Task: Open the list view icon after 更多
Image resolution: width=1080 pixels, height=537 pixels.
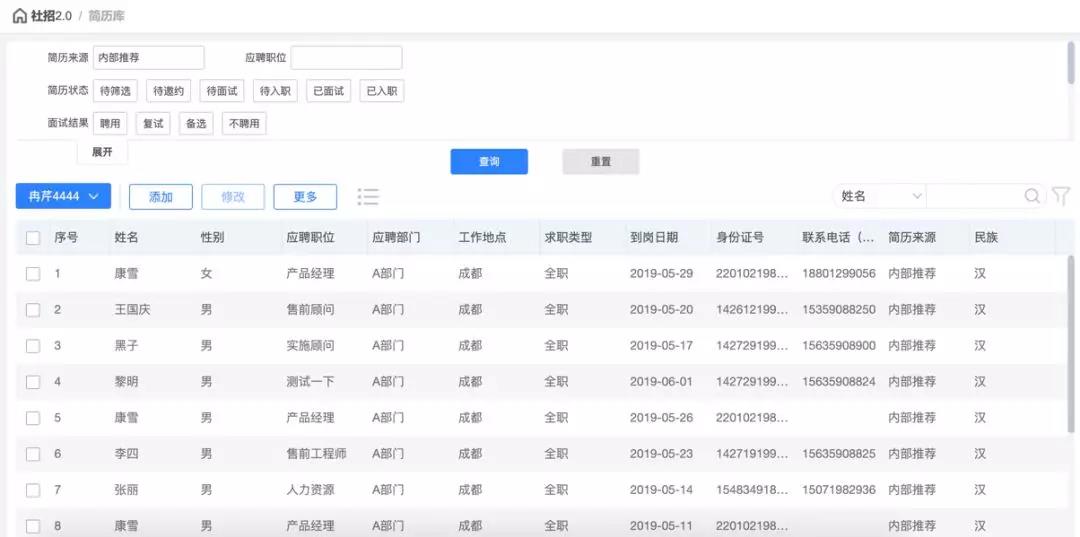Action: [x=368, y=197]
